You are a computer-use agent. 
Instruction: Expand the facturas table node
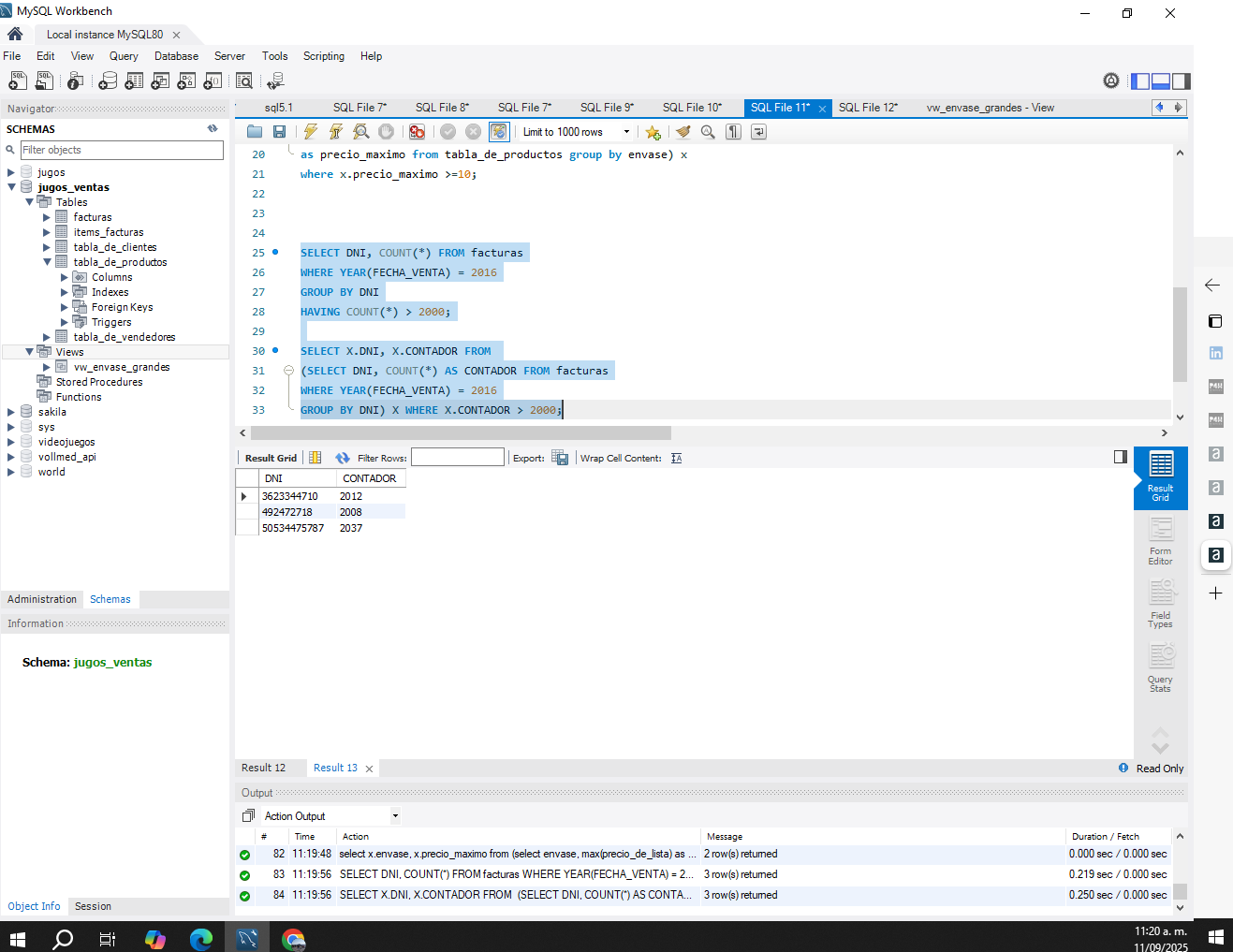coord(47,217)
